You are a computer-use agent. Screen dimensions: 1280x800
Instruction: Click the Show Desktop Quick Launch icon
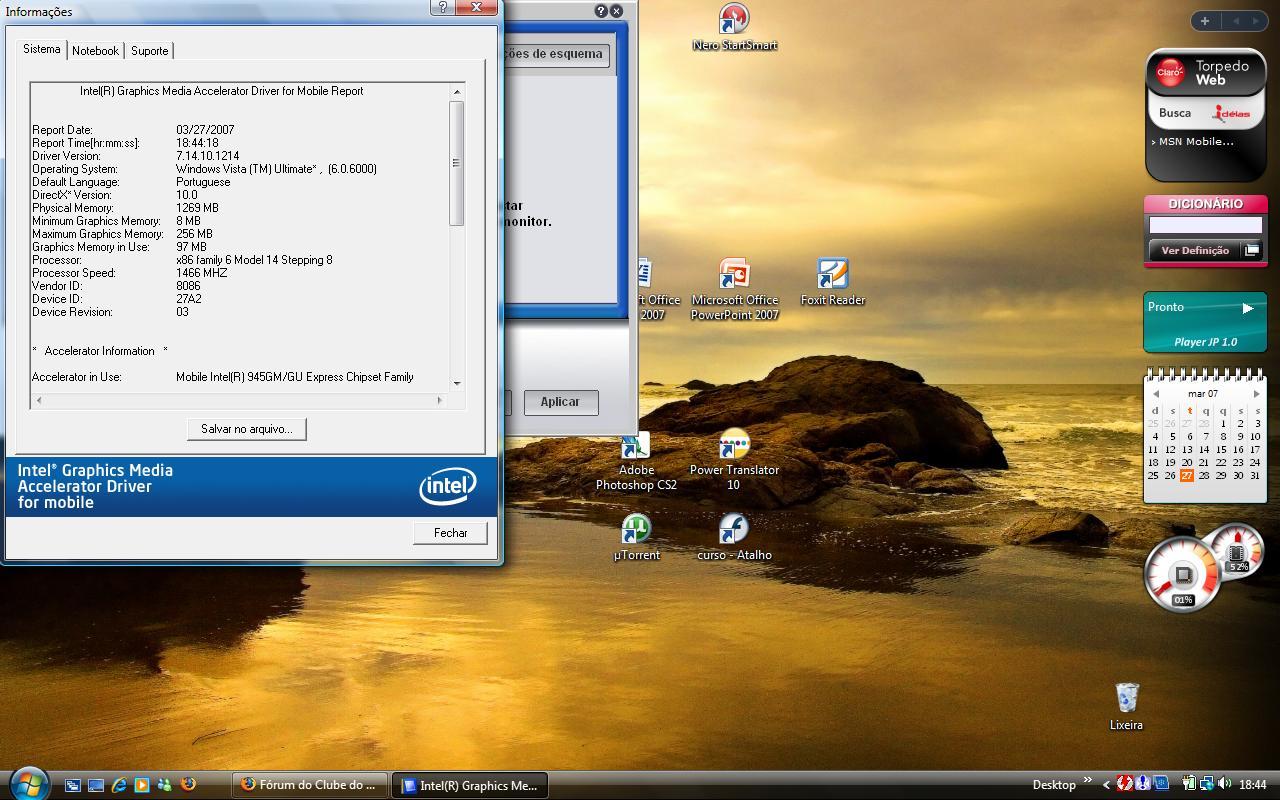point(96,785)
